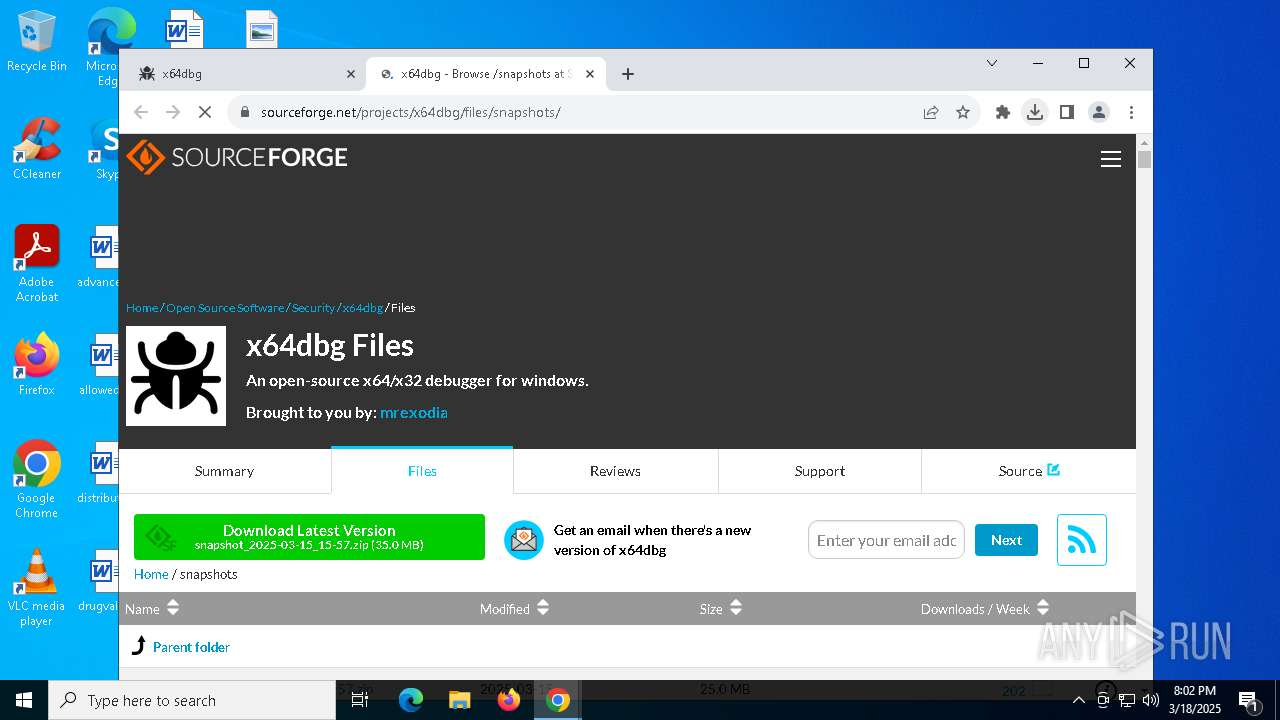Open the hamburger menu on SourceForge
Image resolution: width=1280 pixels, height=720 pixels.
click(x=1110, y=159)
